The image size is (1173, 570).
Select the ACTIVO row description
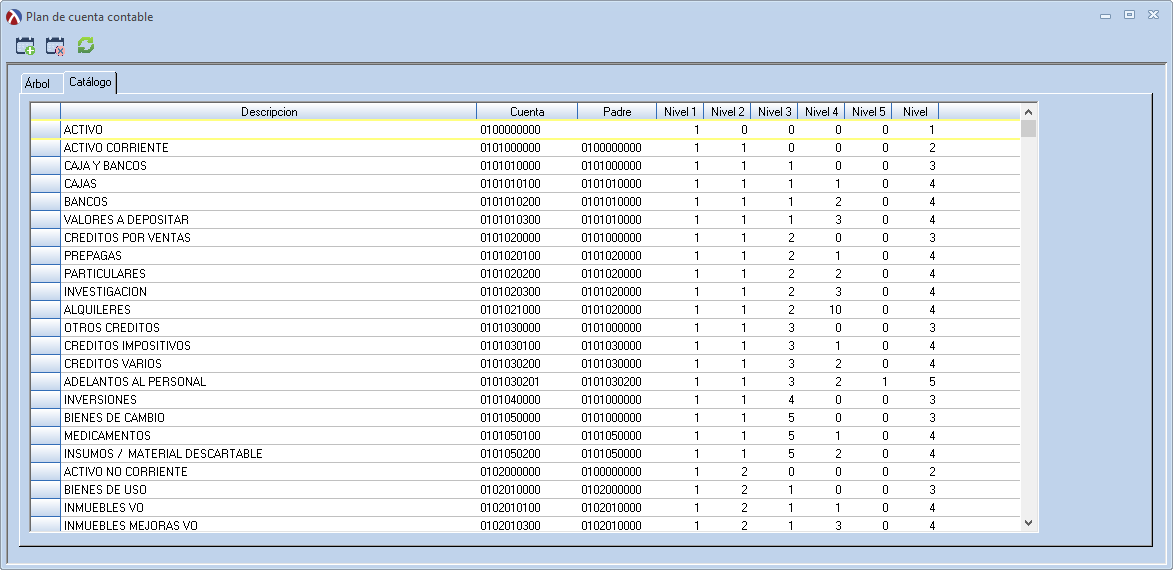coord(83,129)
